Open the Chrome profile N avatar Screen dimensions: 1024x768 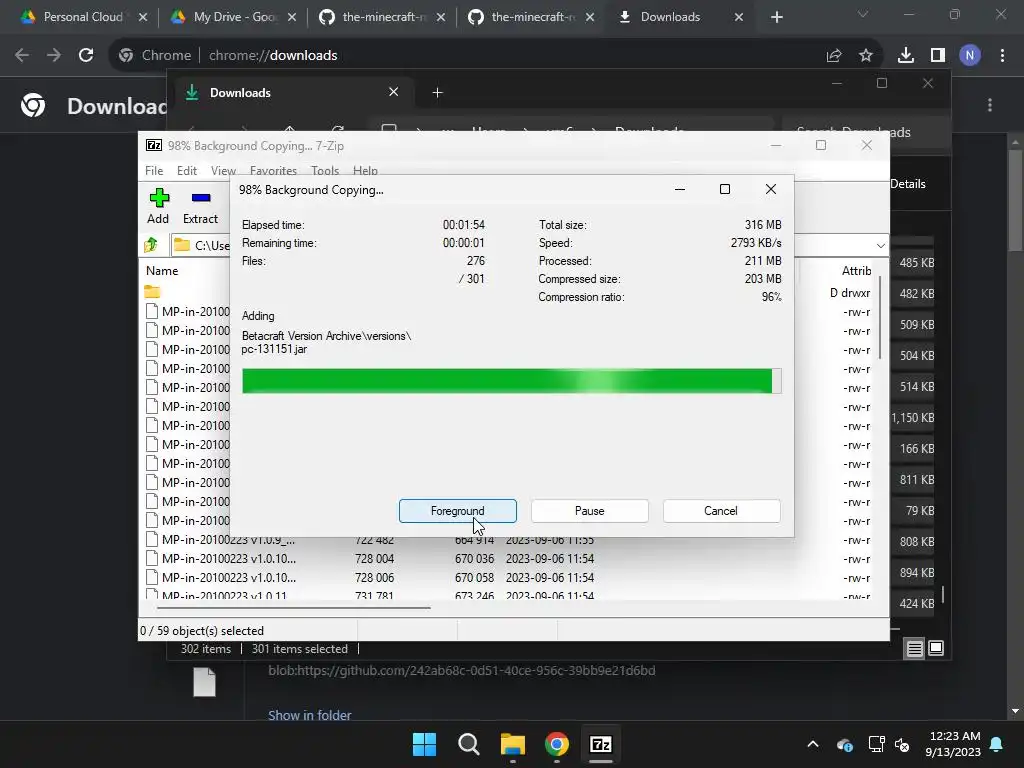click(970, 56)
